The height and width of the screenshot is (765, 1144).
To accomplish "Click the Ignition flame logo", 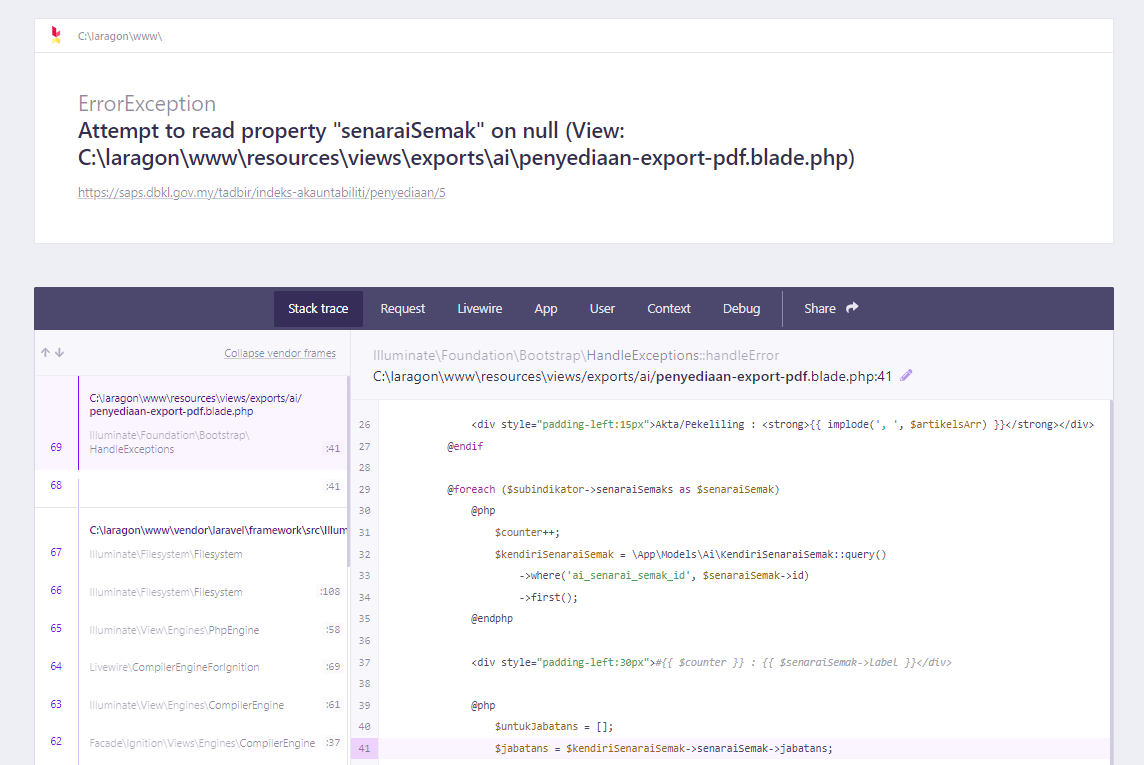I will (x=56, y=35).
